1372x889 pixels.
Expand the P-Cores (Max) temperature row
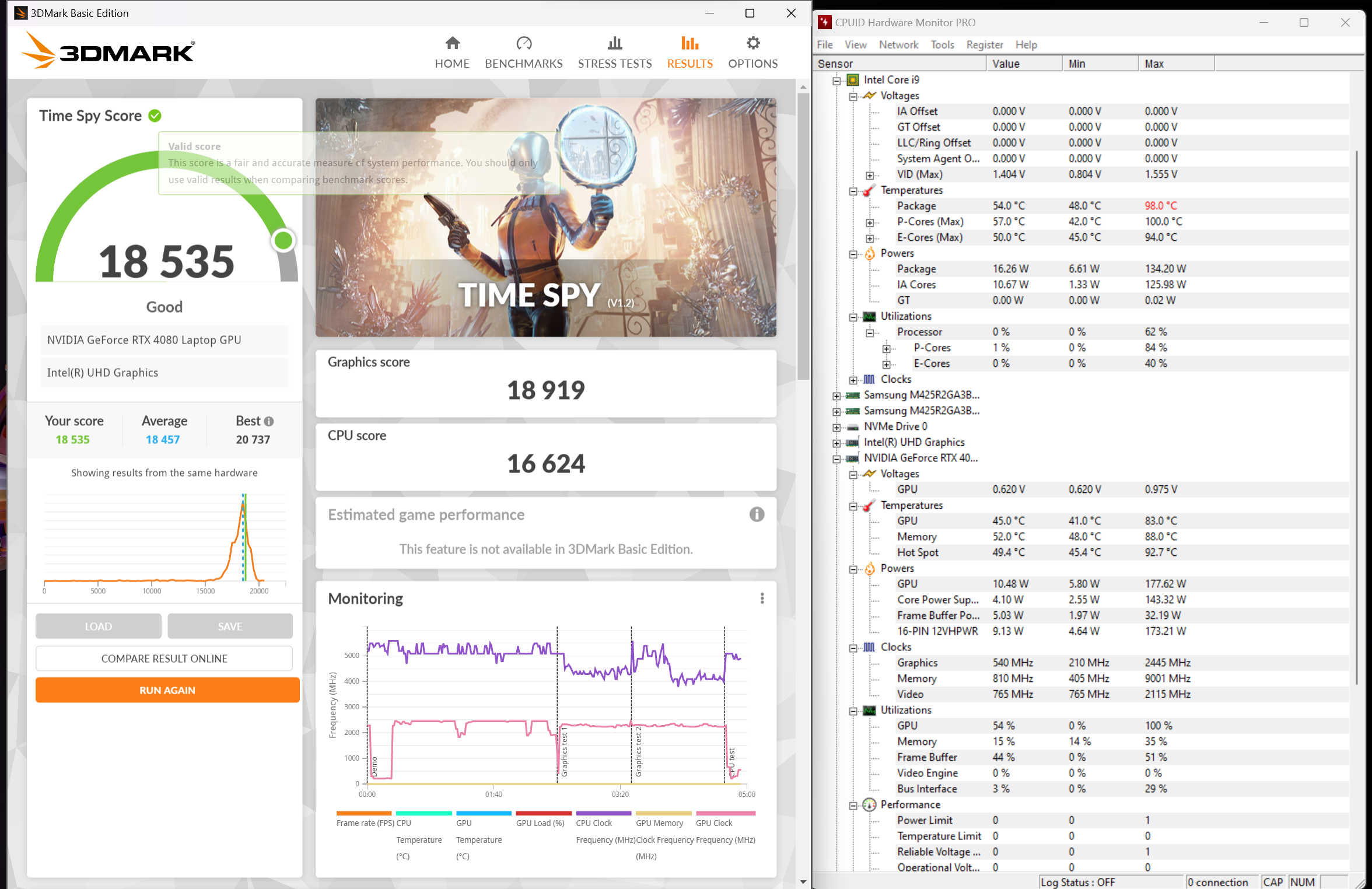point(870,222)
